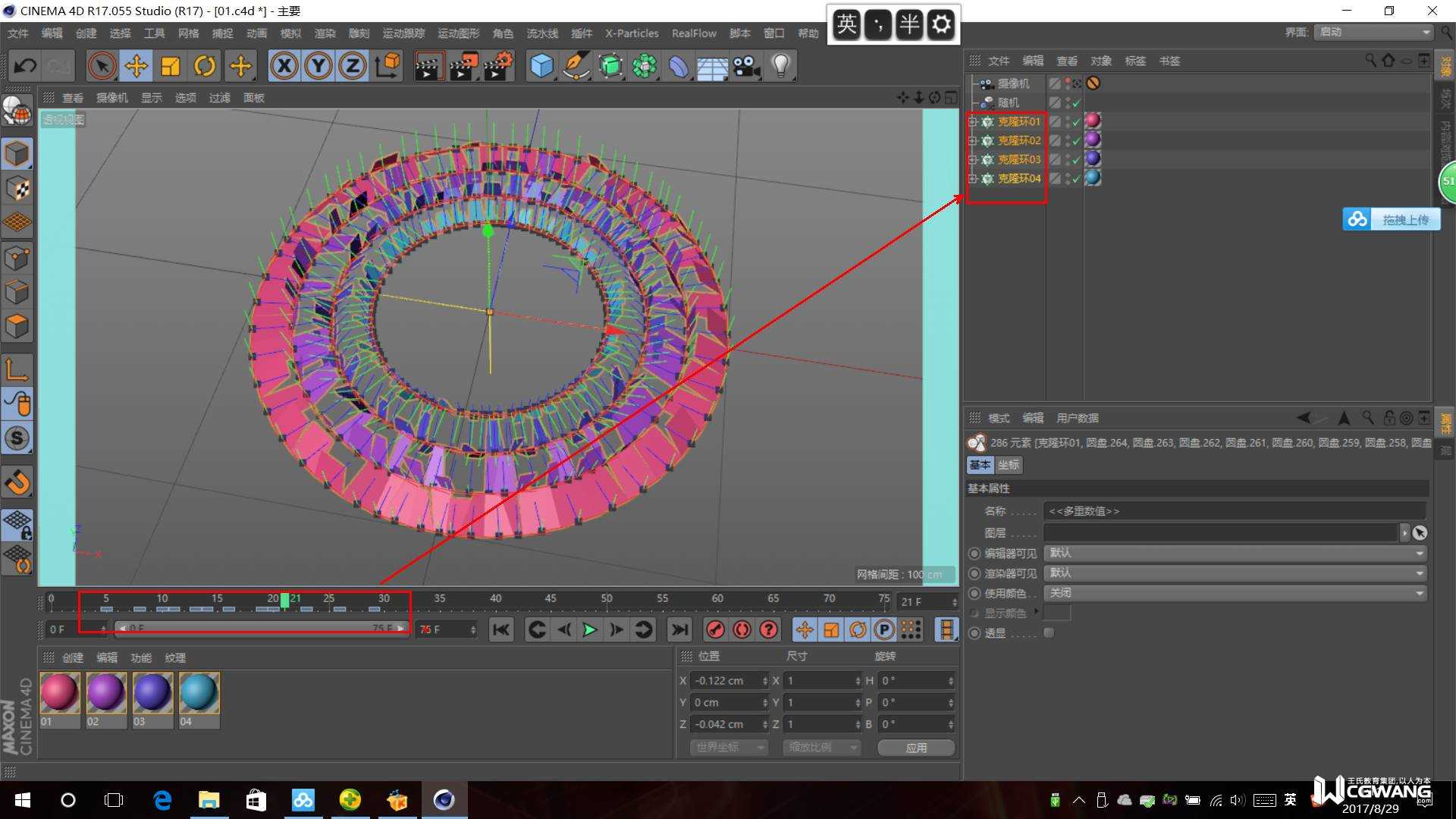Click the Y position input field
The width and height of the screenshot is (1456, 819).
pos(724,702)
